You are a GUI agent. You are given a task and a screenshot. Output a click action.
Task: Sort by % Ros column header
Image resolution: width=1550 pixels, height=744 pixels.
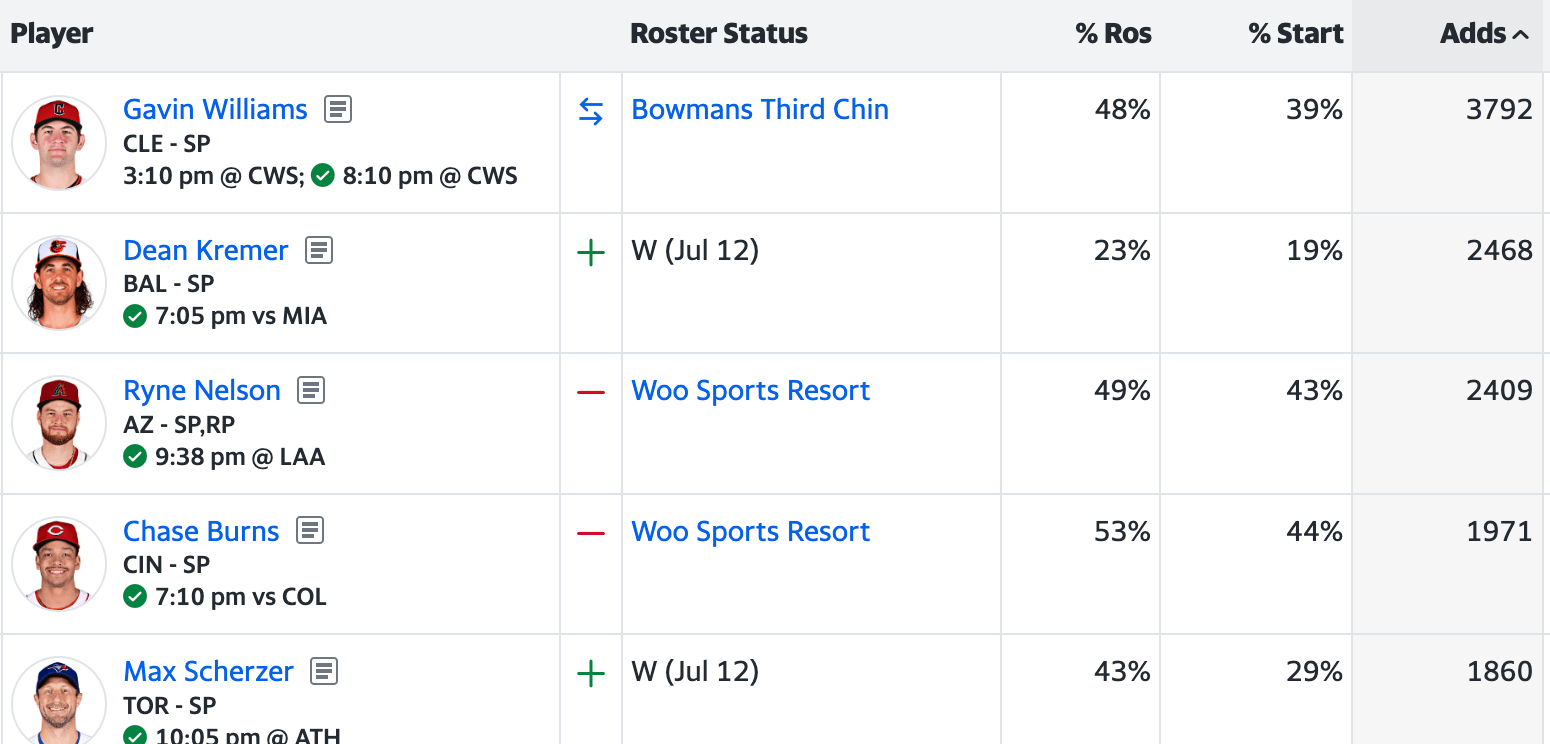1113,34
